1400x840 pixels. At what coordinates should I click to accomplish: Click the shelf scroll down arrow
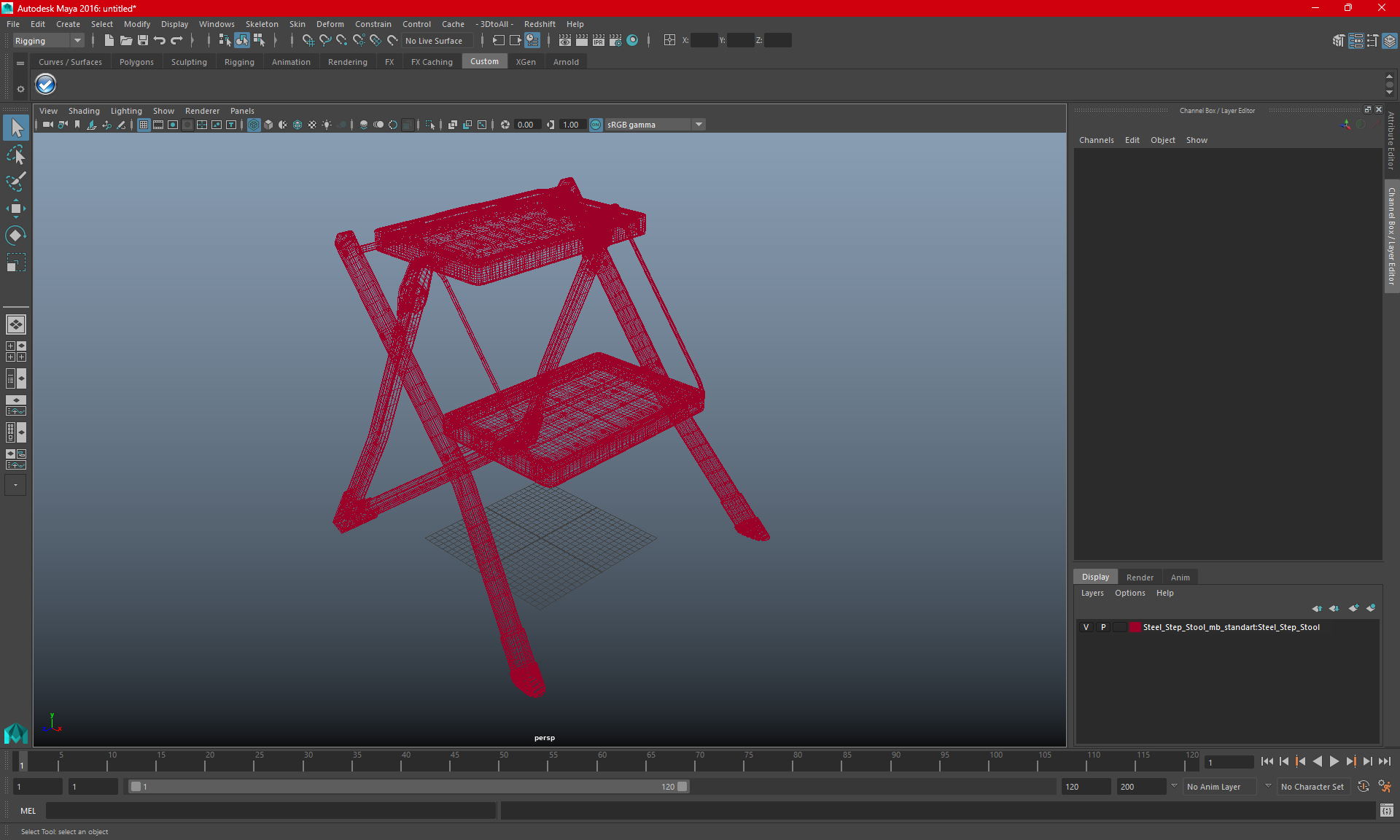click(x=1389, y=93)
